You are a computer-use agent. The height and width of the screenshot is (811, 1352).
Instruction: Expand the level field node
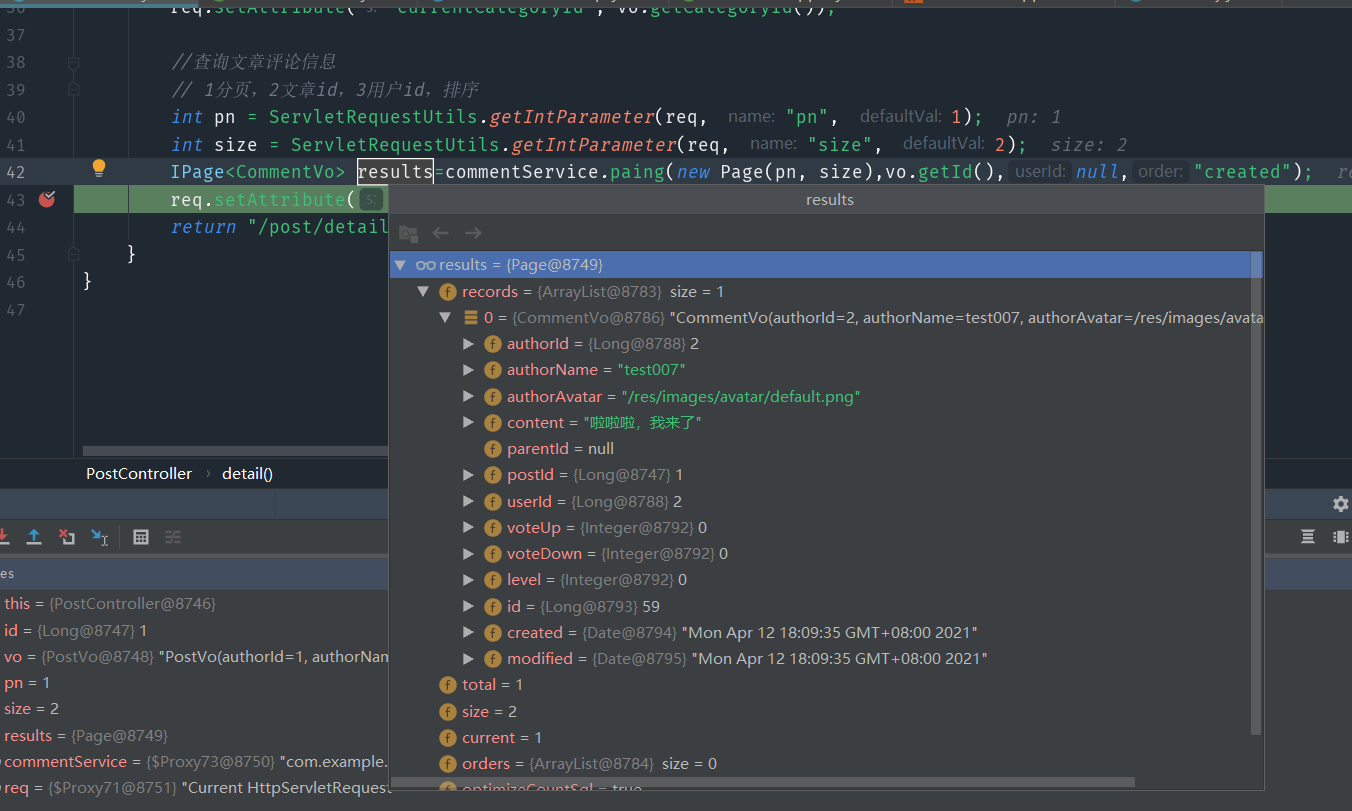(468, 580)
